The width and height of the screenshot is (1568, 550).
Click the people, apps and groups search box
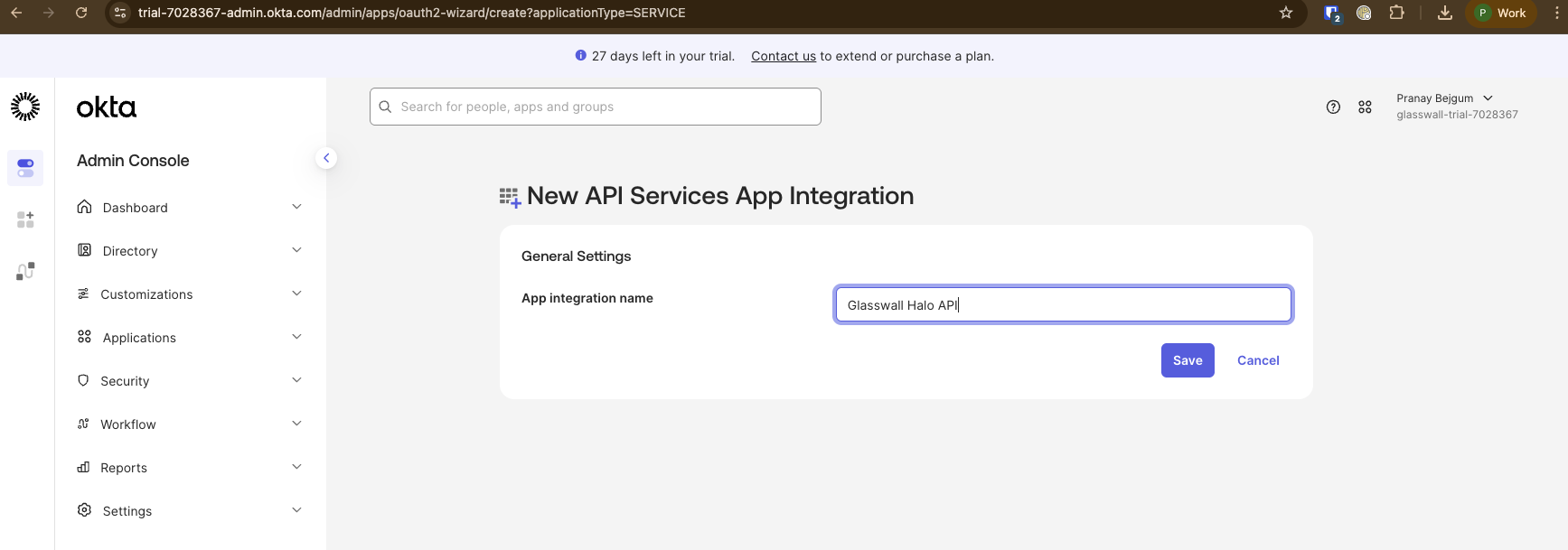(x=596, y=107)
